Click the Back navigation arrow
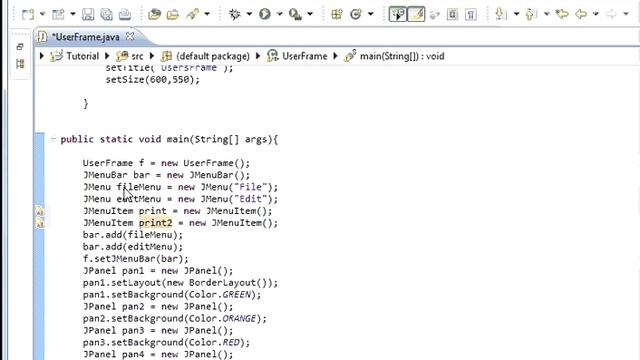Screen dimensions: 640x360 click(581, 14)
